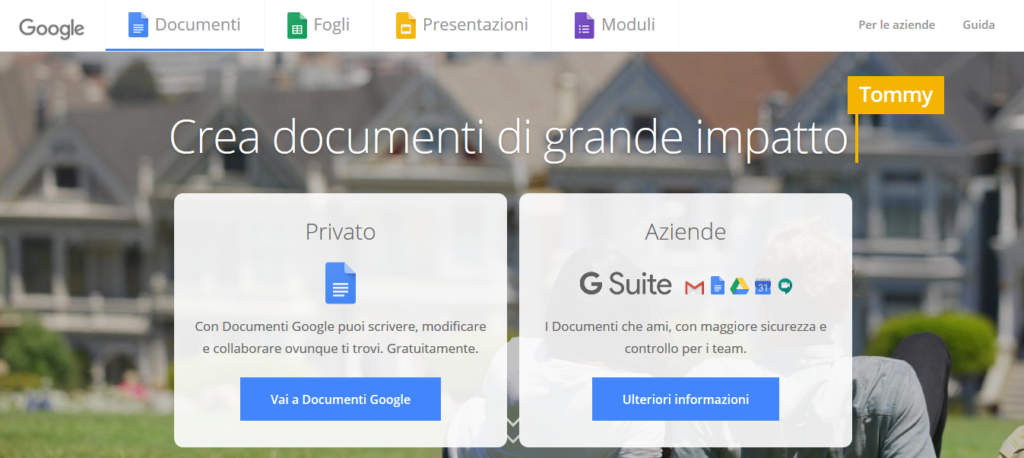Image resolution: width=1024 pixels, height=458 pixels.
Task: Click the Google Drive triangle icon
Action: point(739,286)
